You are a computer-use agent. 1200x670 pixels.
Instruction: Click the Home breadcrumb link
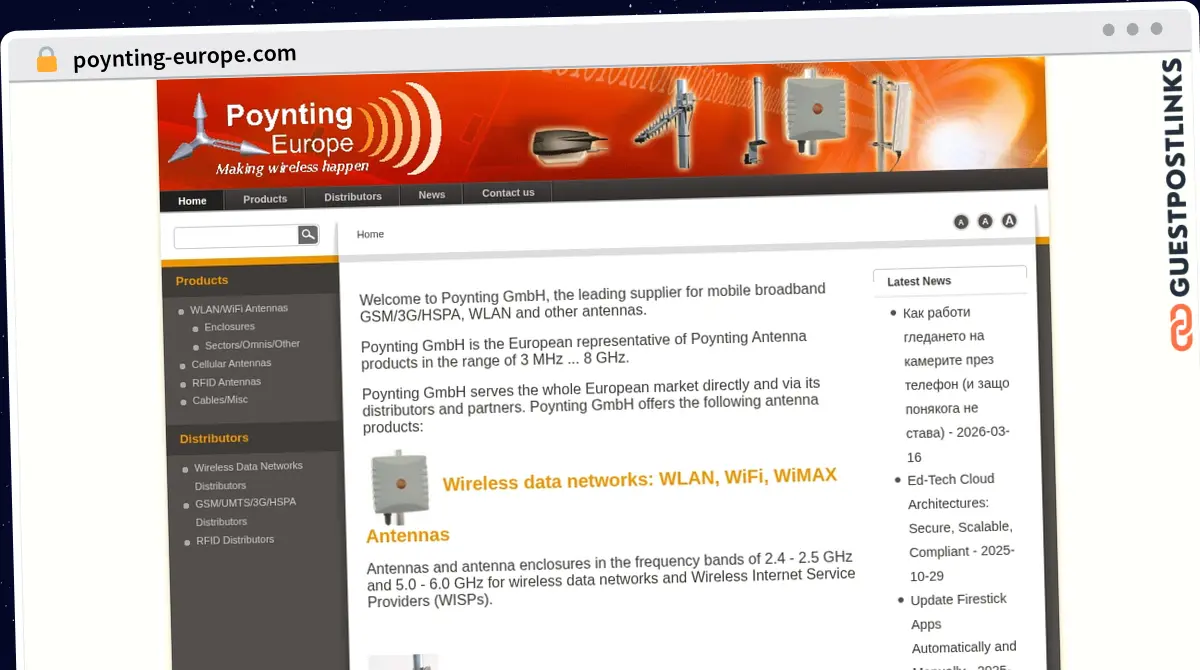coord(370,234)
